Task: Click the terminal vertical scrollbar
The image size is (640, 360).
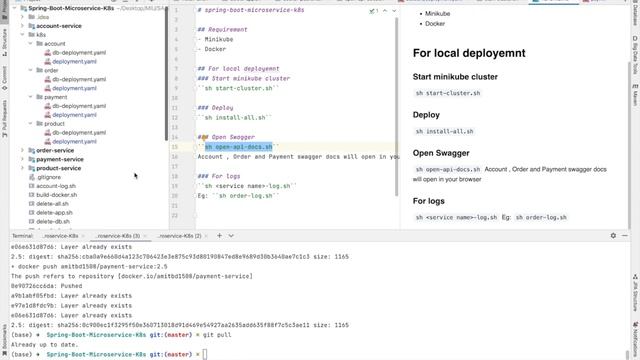Action: coord(628,354)
